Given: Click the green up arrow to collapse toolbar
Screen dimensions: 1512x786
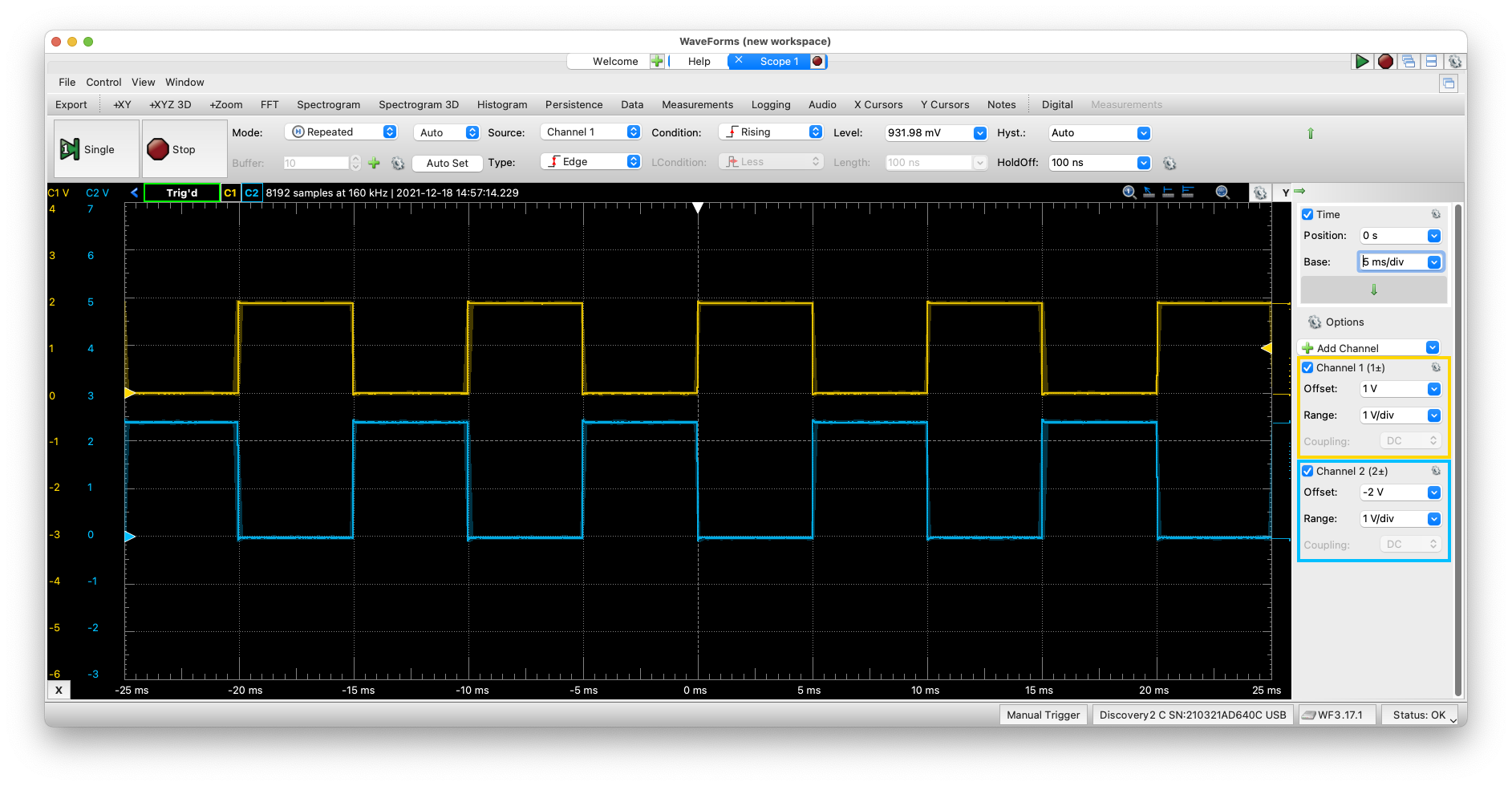Looking at the screenshot, I should pos(1311,133).
